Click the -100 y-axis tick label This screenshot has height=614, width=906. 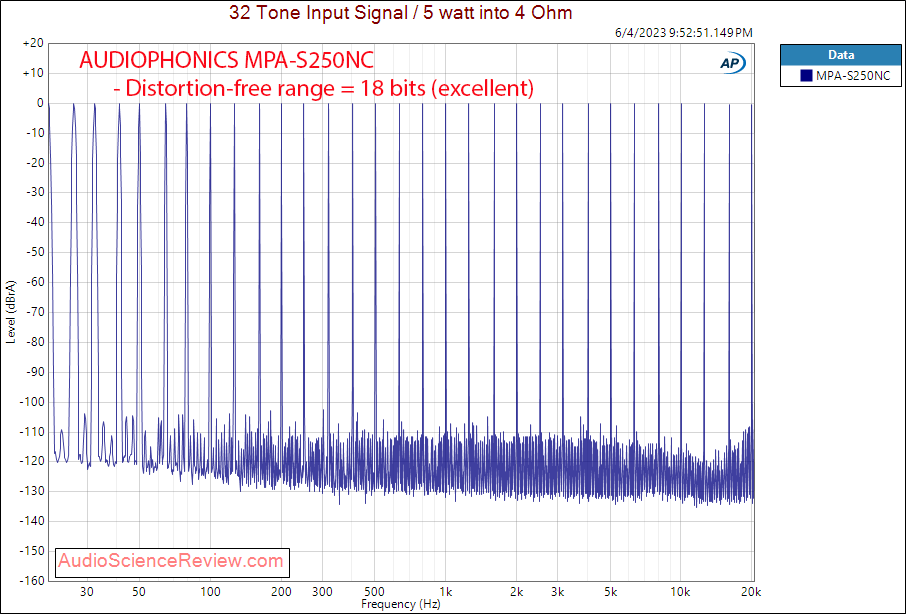pyautogui.click(x=32, y=402)
